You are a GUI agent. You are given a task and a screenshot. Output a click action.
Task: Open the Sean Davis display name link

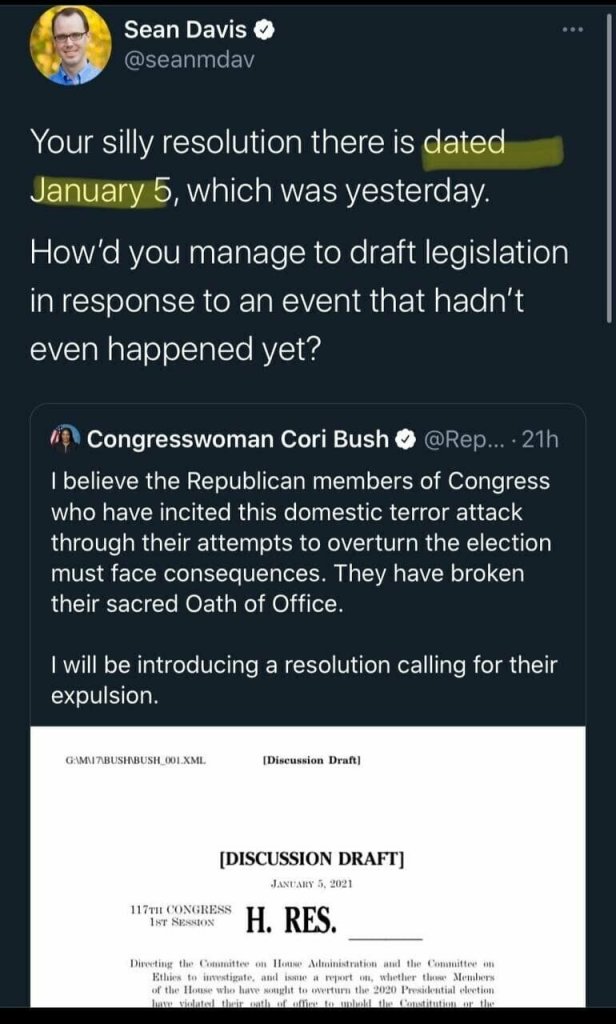[x=186, y=31]
